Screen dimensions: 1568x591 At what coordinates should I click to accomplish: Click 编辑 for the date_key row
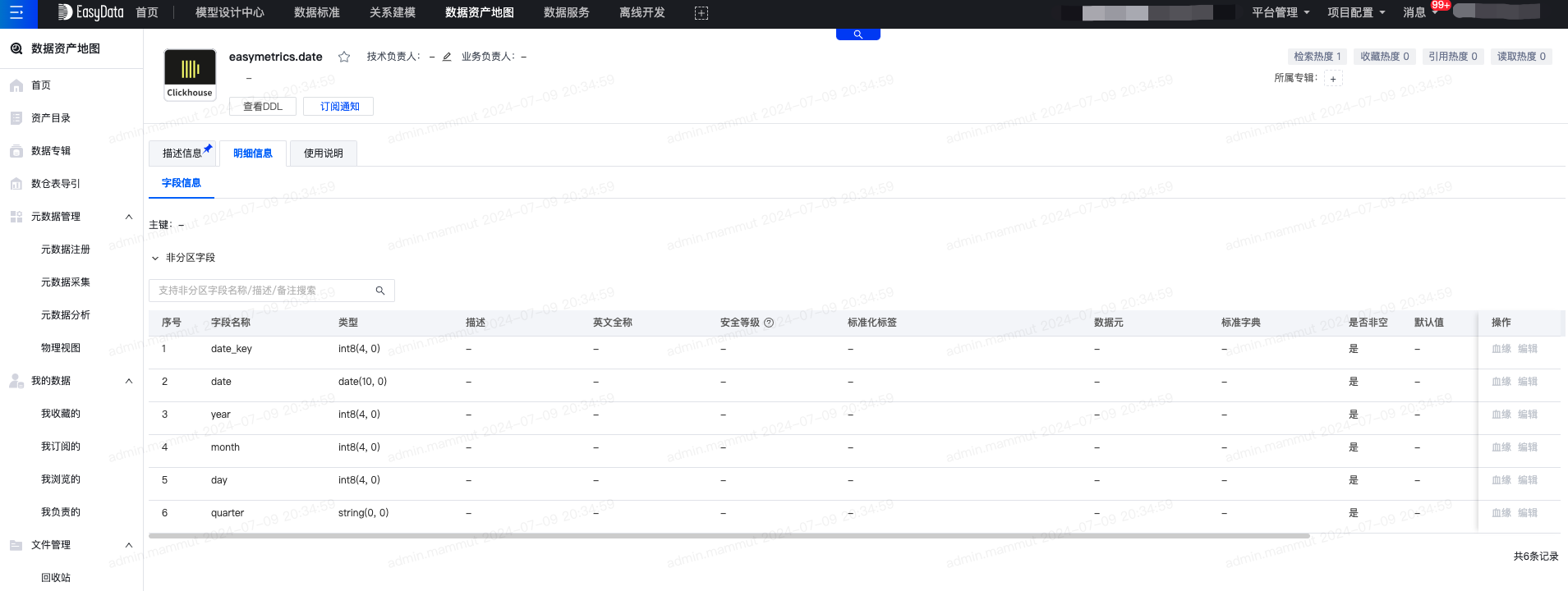click(x=1528, y=349)
